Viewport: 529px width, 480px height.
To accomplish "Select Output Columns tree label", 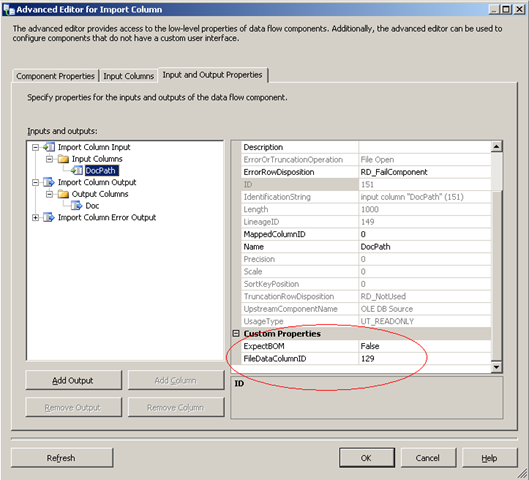I will pos(100,194).
